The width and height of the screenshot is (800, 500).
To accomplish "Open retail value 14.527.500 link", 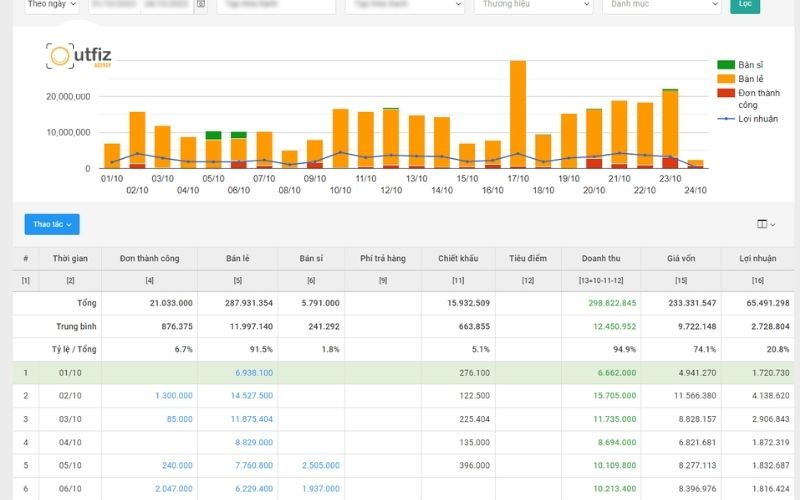I will (x=252, y=396).
